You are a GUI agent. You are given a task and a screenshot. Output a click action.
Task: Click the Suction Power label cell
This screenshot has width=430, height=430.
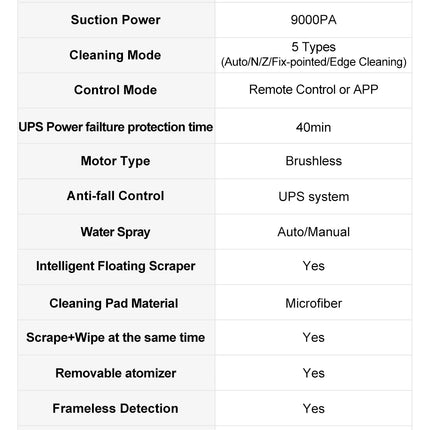(x=115, y=20)
